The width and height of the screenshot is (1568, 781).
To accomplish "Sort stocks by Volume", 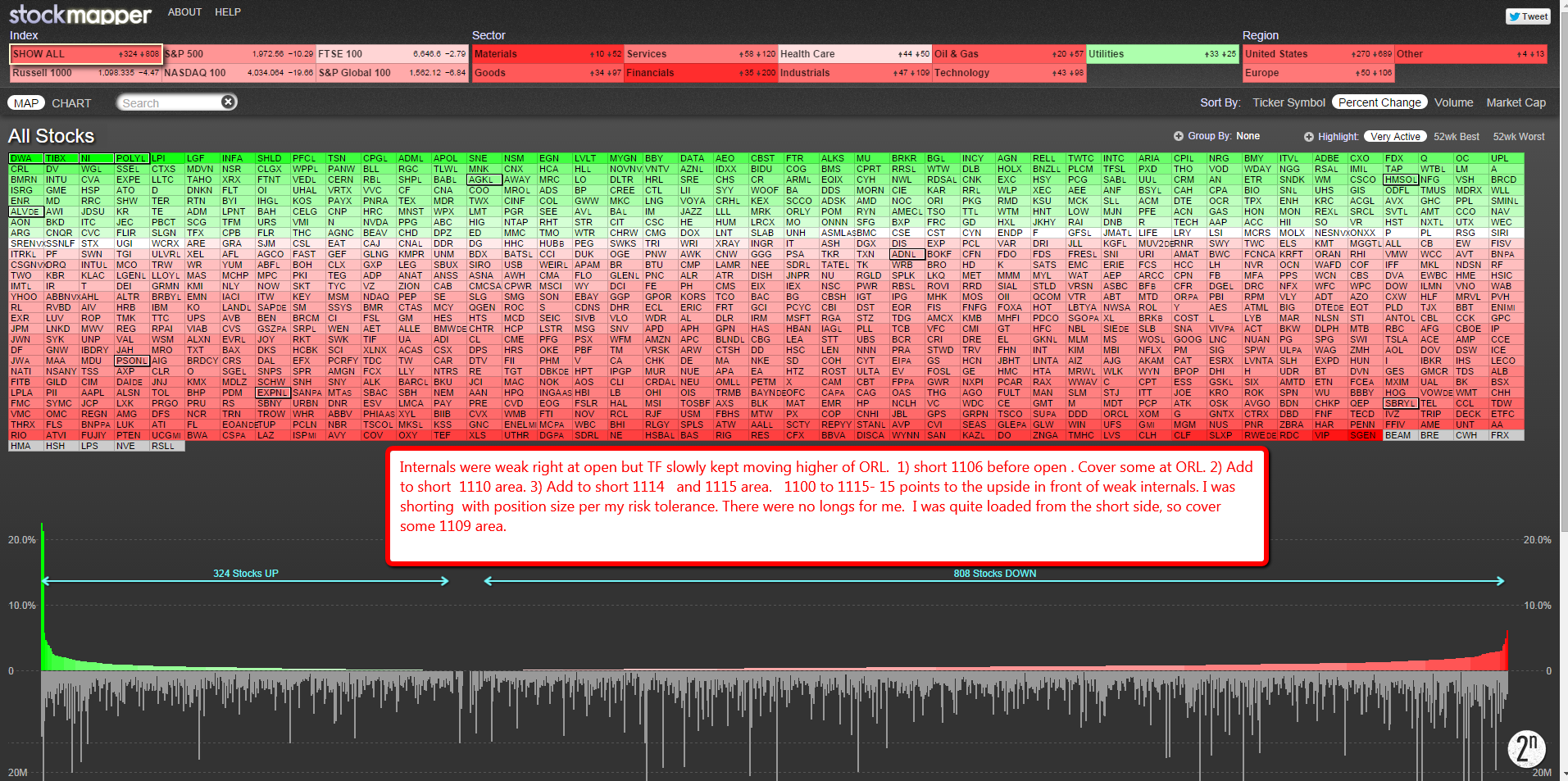I will click(x=1454, y=102).
